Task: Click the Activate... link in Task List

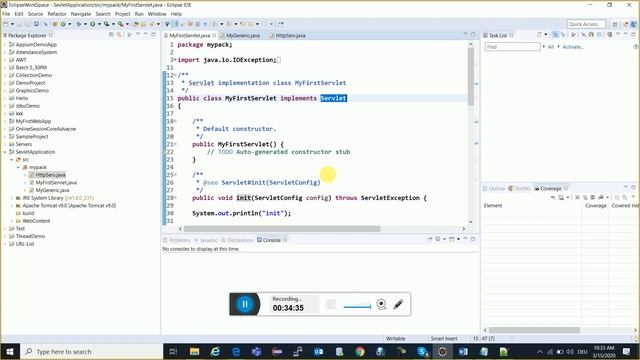Action: (x=573, y=47)
